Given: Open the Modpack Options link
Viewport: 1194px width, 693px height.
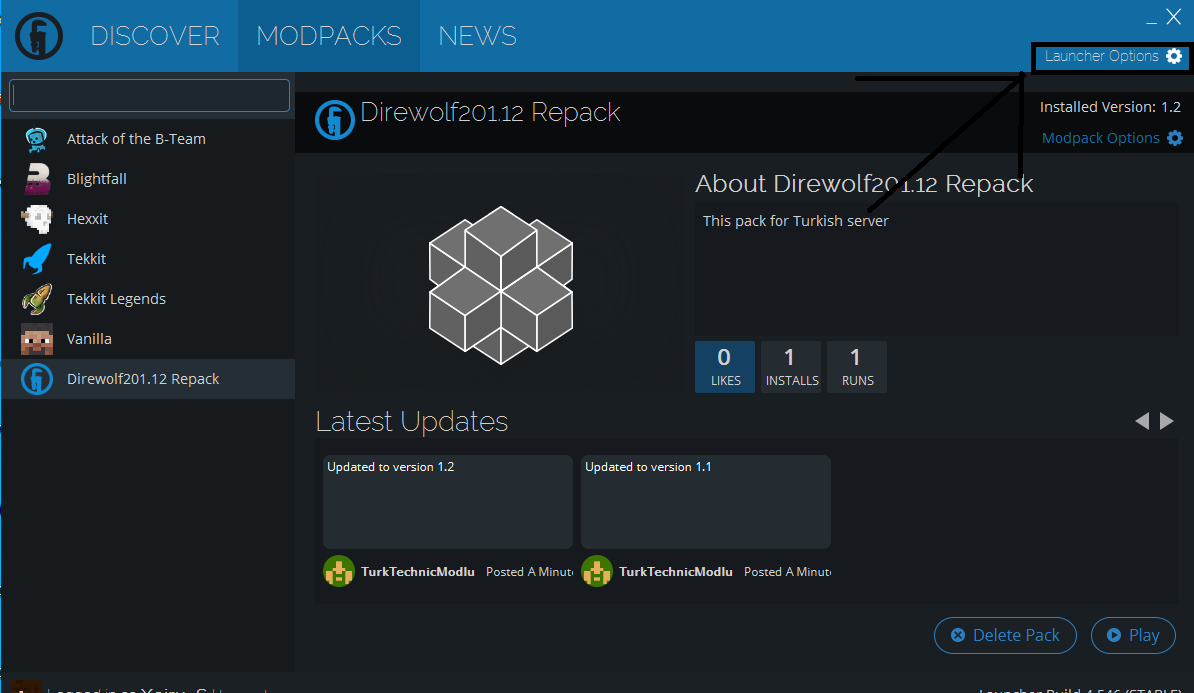Looking at the screenshot, I should pyautogui.click(x=1100, y=138).
